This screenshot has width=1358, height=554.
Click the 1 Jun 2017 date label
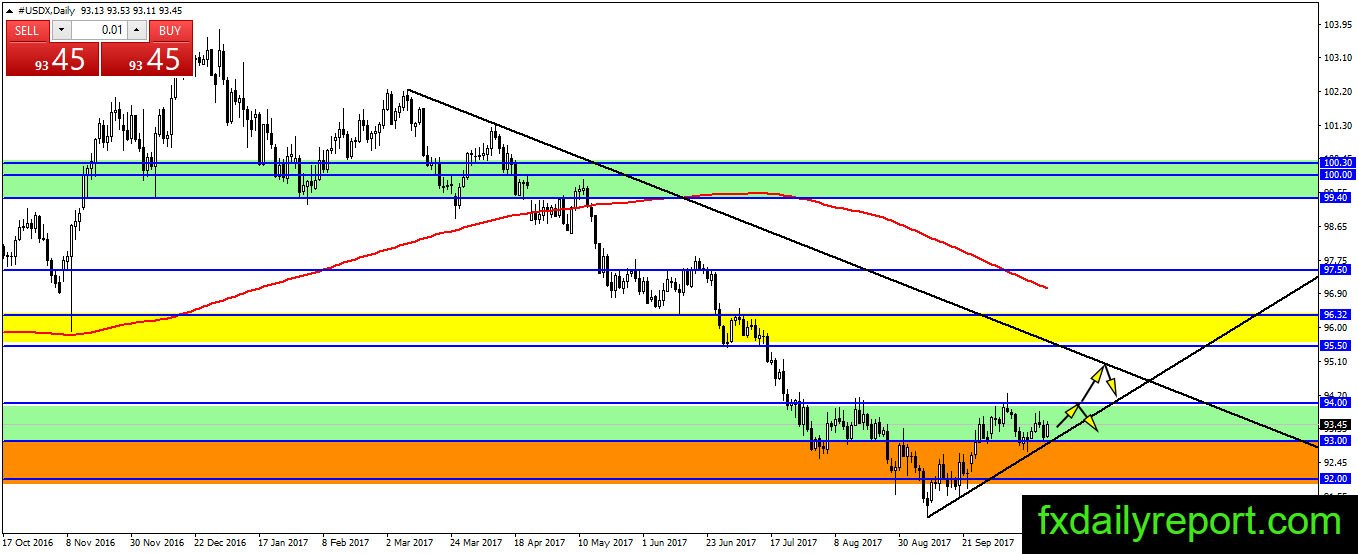pyautogui.click(x=664, y=542)
